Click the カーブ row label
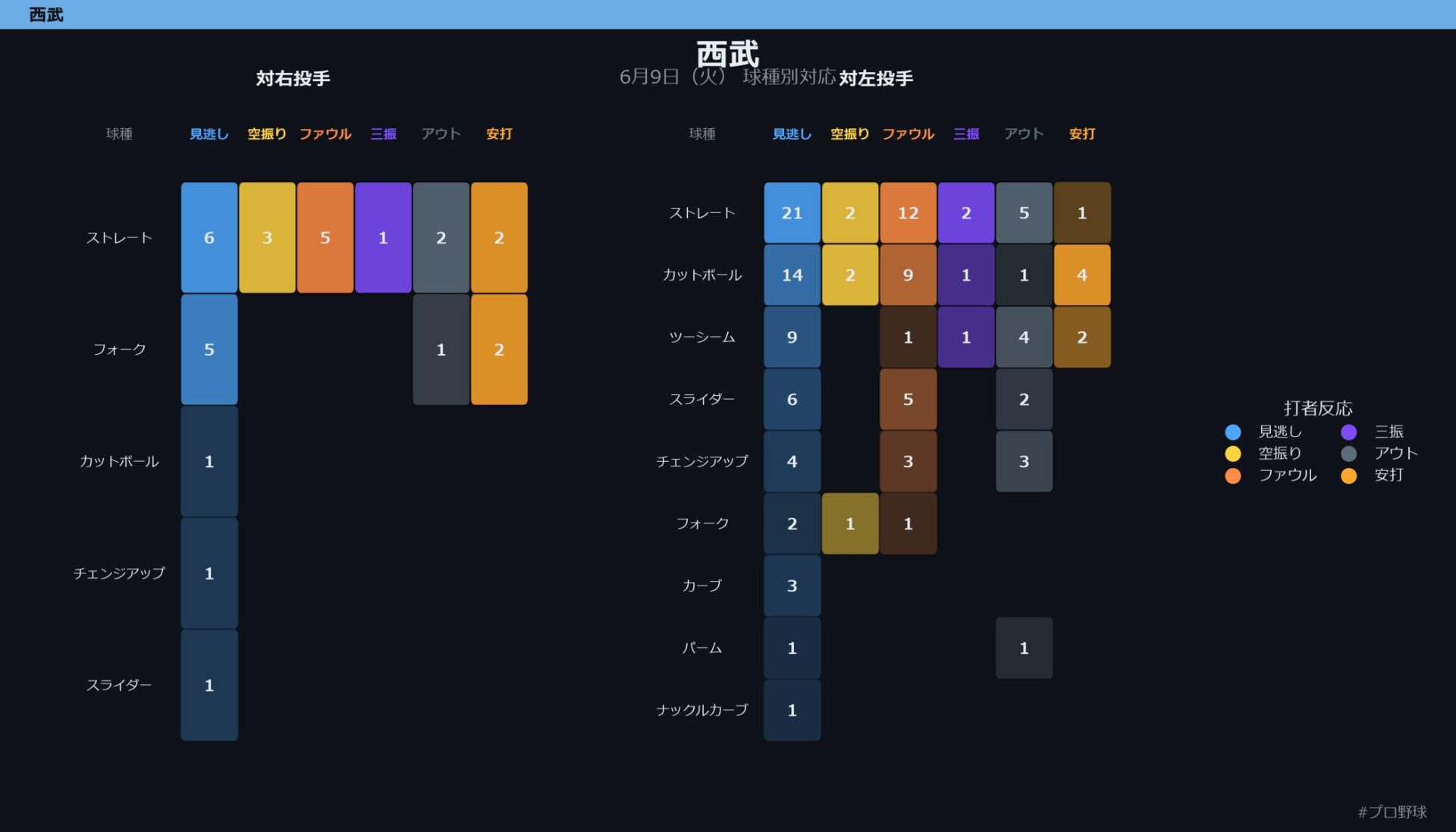 click(702, 586)
